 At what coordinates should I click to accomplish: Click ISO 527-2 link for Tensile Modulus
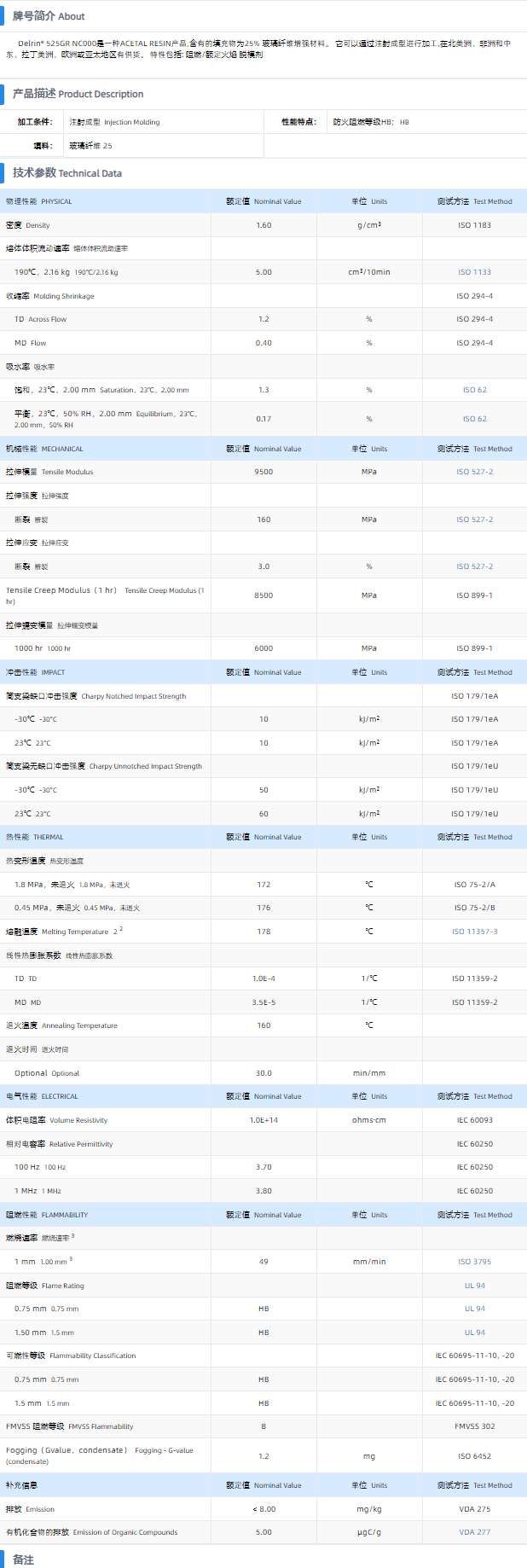coord(474,472)
